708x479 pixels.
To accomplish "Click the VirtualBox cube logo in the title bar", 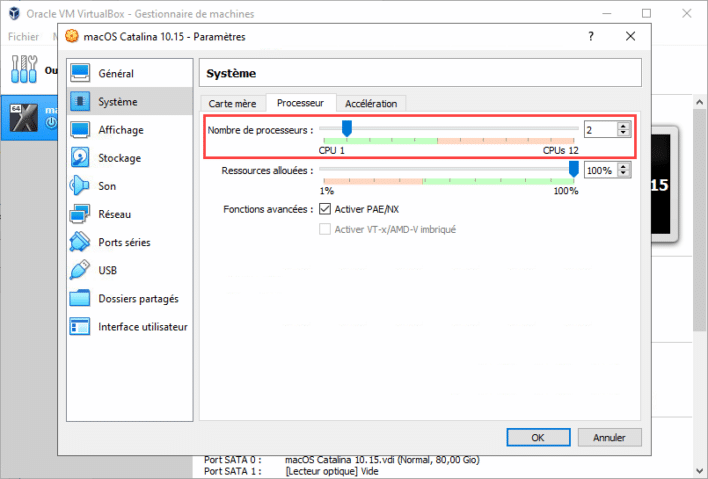I will 14,14.
